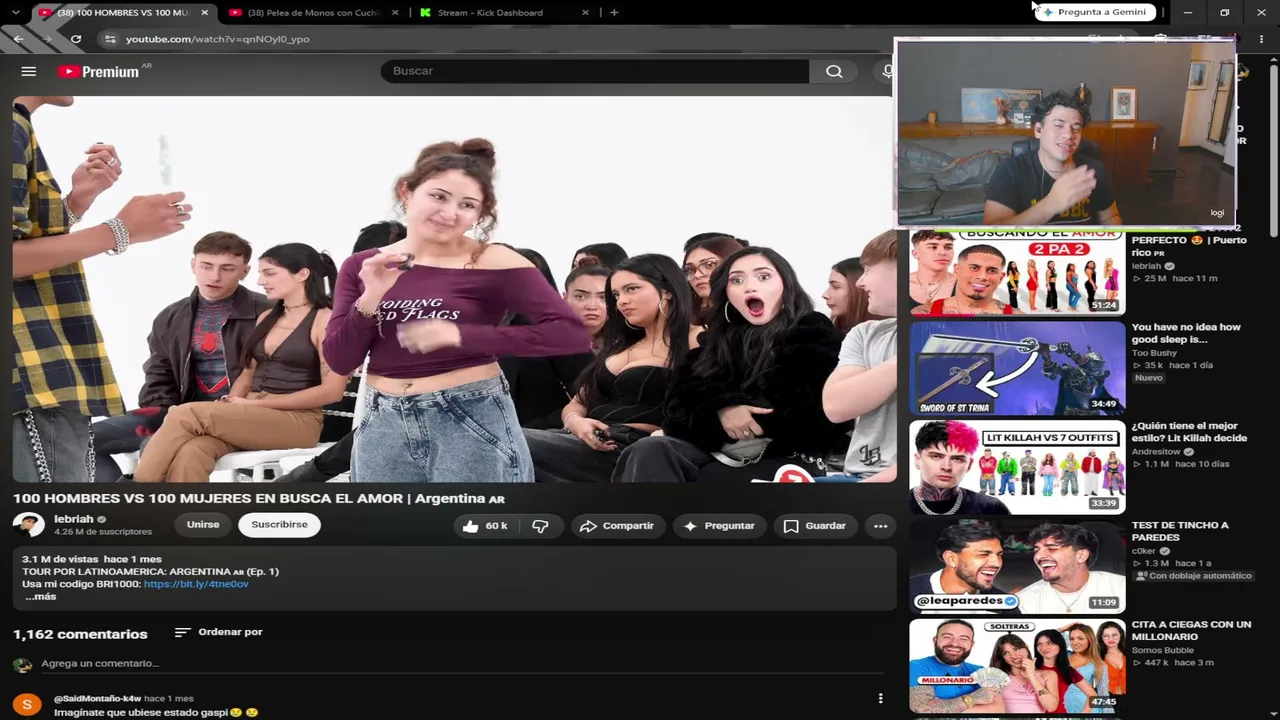Open the Millonario Solteras video thumbnail
Screen dimensions: 1280x720
point(1017,665)
